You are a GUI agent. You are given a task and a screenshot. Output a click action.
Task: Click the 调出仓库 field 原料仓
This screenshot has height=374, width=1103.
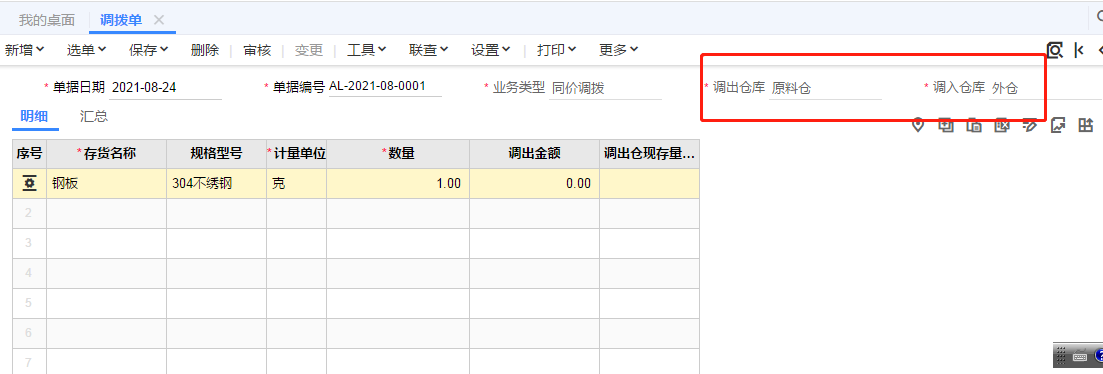click(x=825, y=88)
